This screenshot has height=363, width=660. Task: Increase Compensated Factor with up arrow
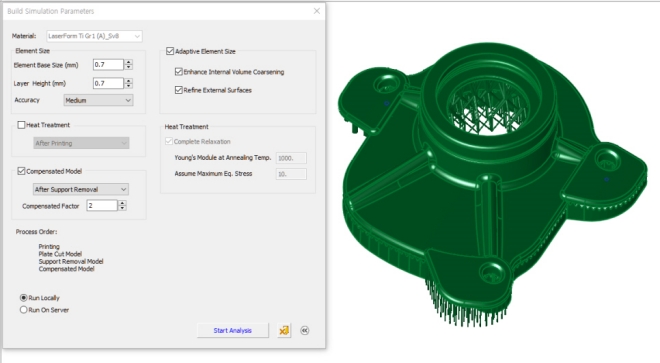click(x=122, y=203)
